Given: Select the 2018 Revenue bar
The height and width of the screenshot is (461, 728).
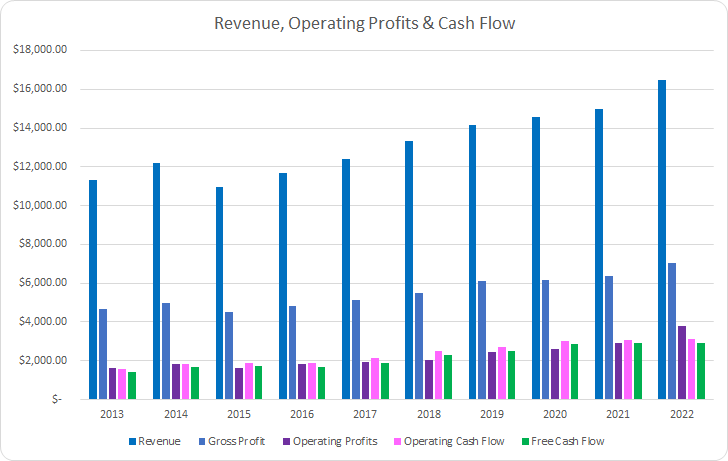Looking at the screenshot, I should [x=409, y=270].
